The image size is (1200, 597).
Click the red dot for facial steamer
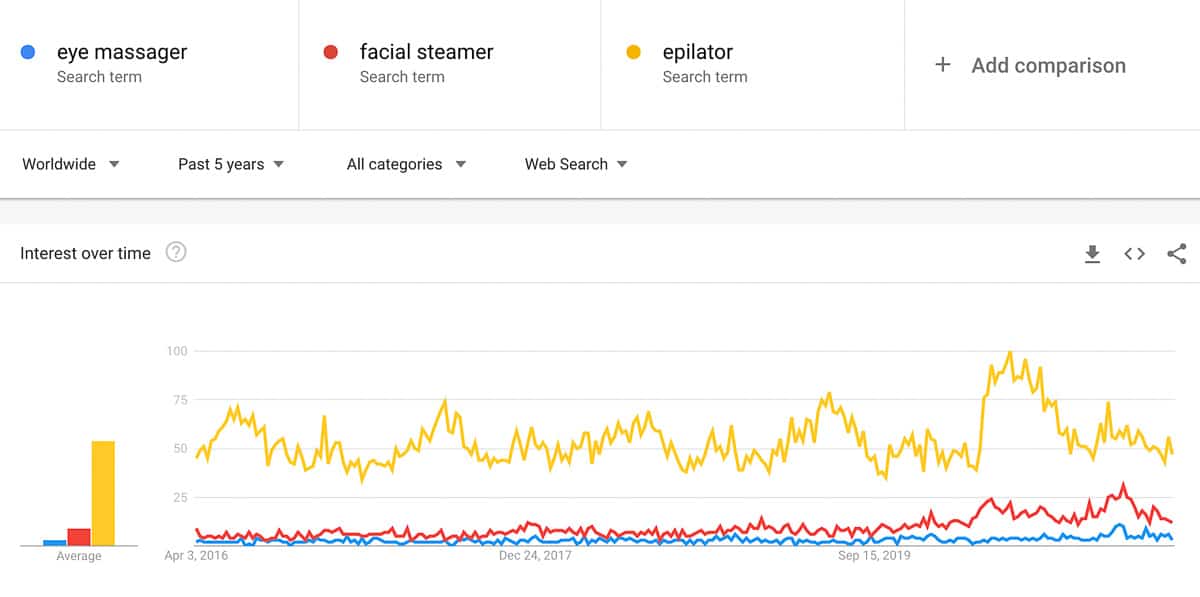coord(331,53)
